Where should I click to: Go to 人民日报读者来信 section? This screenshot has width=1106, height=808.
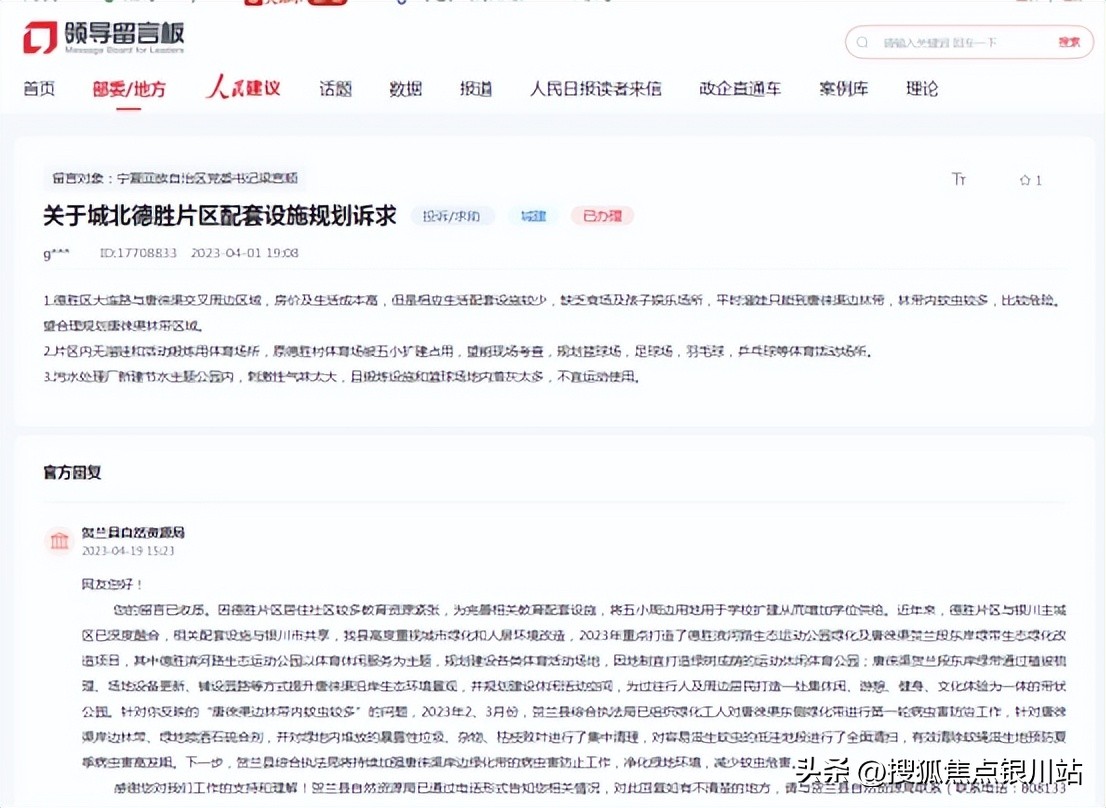pos(595,89)
